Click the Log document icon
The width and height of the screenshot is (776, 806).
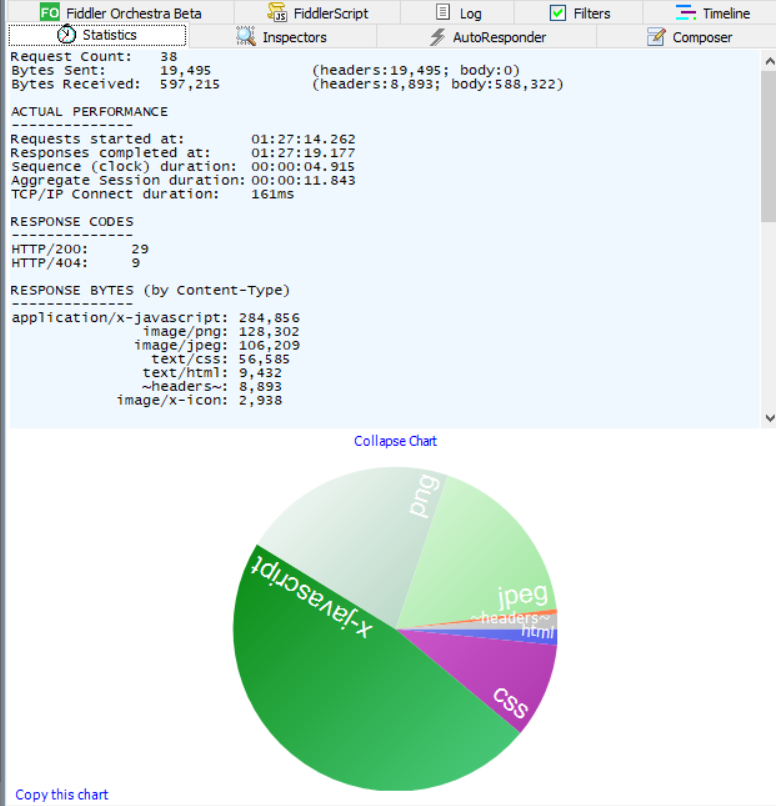click(x=444, y=13)
